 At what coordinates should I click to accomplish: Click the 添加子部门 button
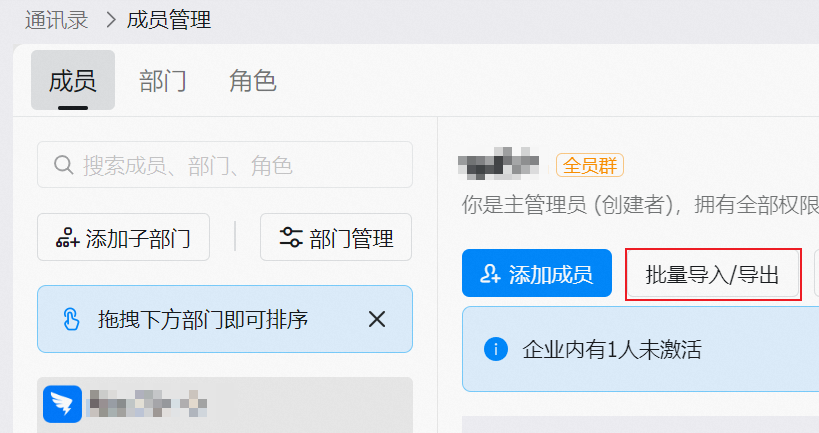pyautogui.click(x=123, y=238)
